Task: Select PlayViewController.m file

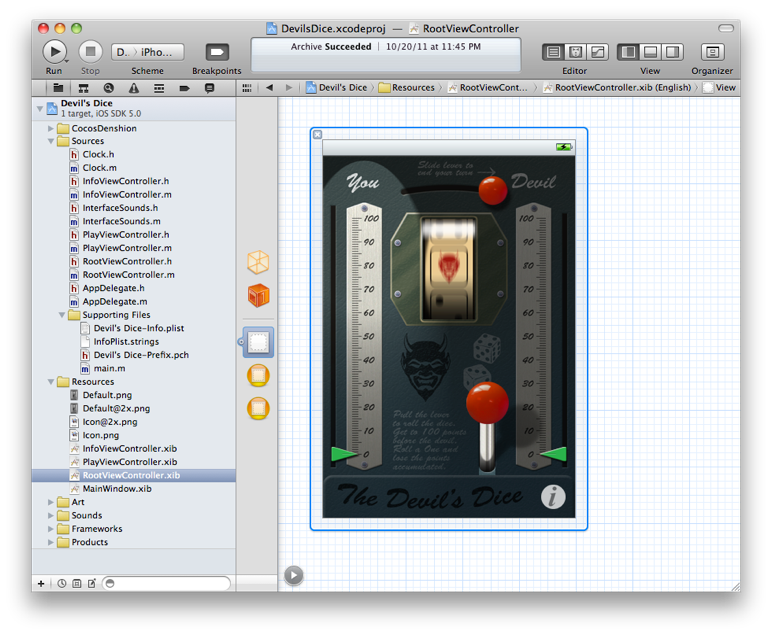Action: (x=127, y=248)
